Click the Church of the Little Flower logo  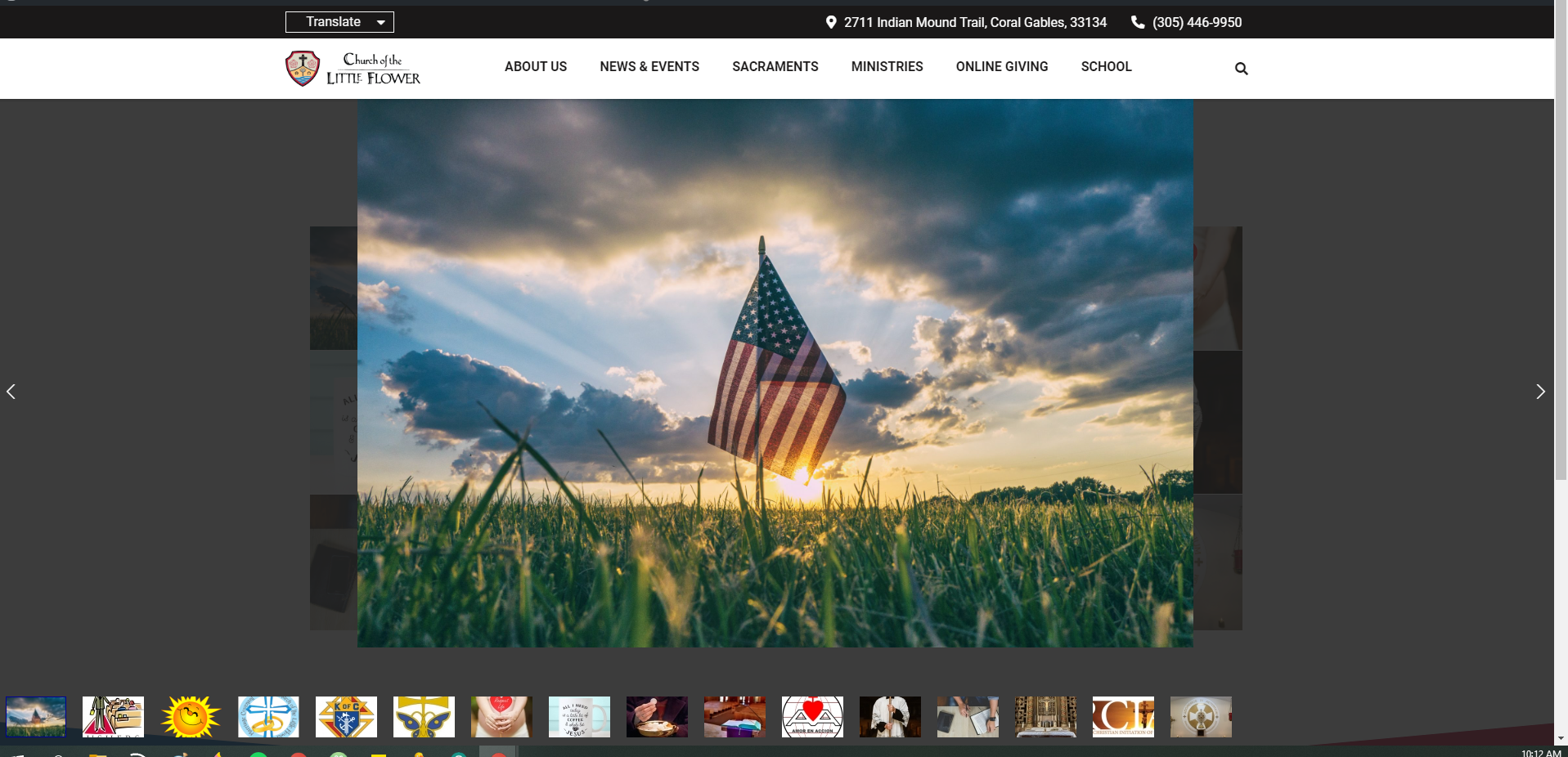(x=353, y=69)
